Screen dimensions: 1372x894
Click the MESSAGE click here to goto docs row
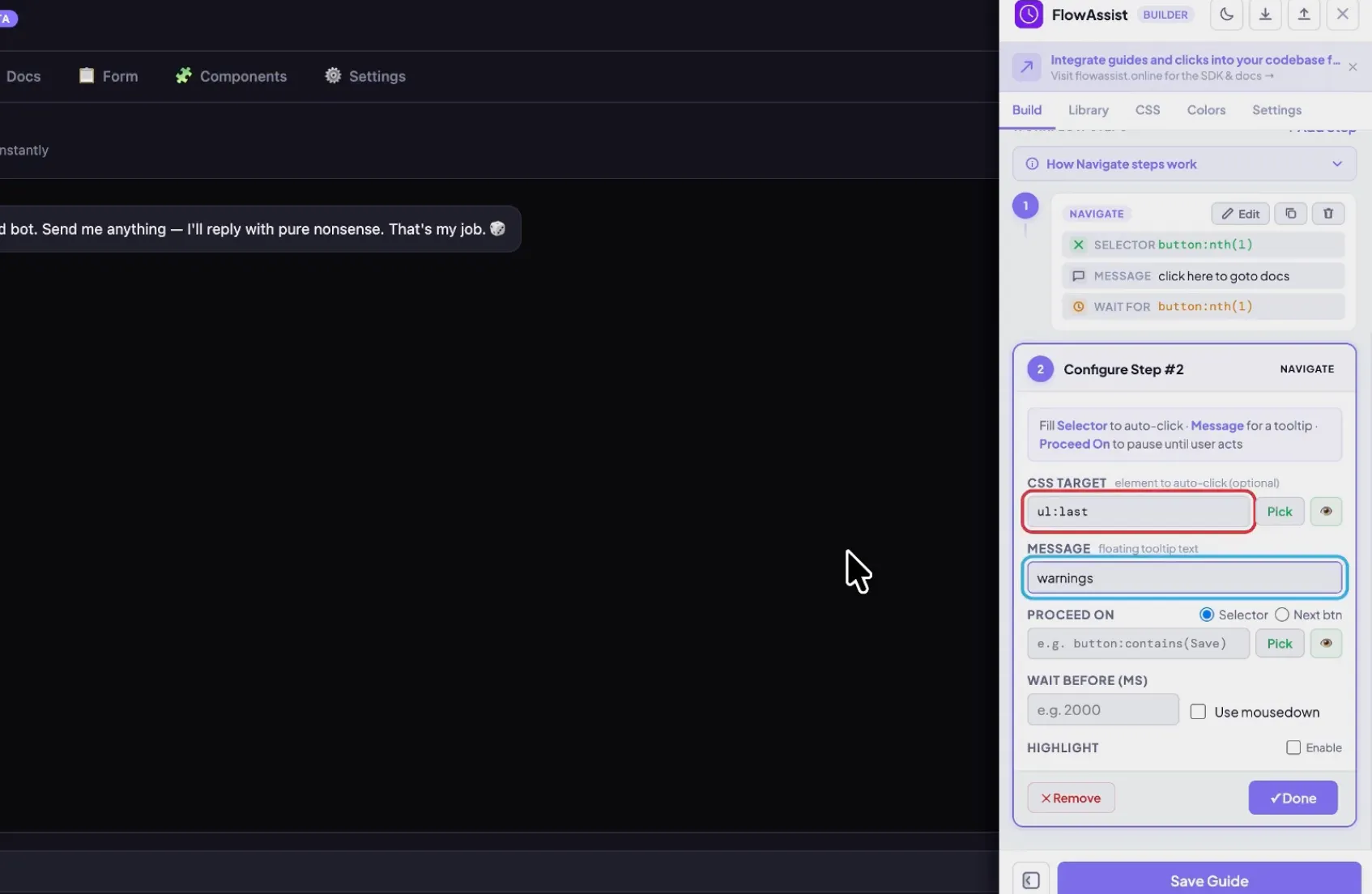pos(1203,276)
